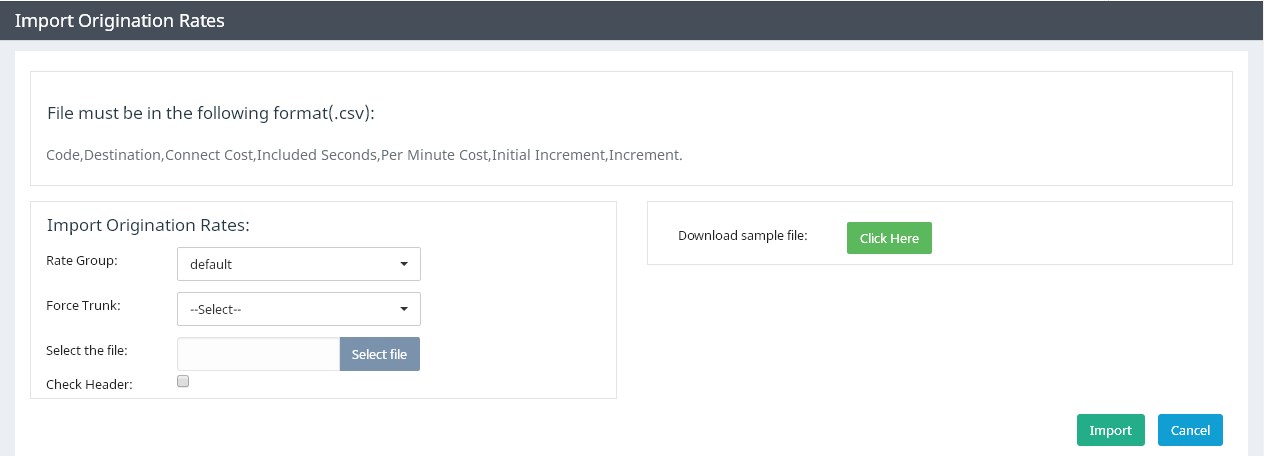Click the Download sample file label
Image resolution: width=1264 pixels, height=456 pixels.
pos(743,236)
